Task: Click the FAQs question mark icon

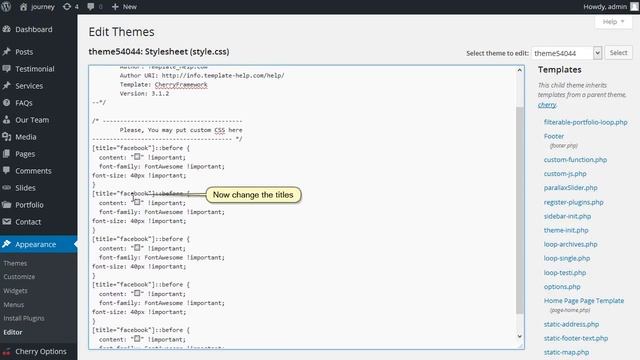Action: click(7, 103)
